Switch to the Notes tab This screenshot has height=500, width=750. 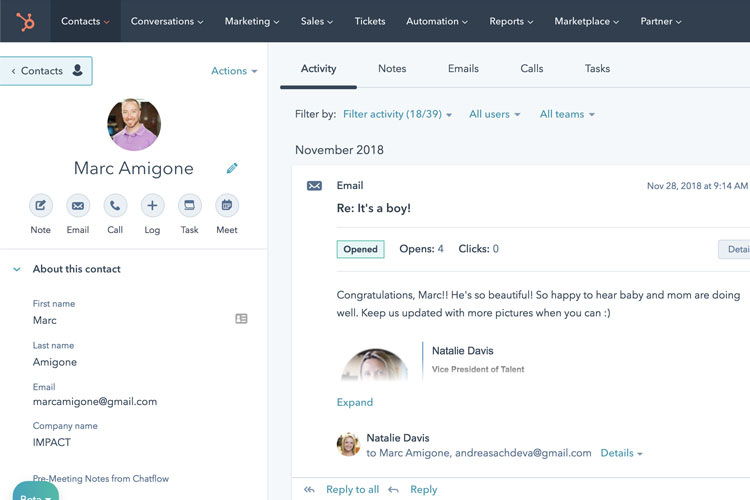coord(392,69)
